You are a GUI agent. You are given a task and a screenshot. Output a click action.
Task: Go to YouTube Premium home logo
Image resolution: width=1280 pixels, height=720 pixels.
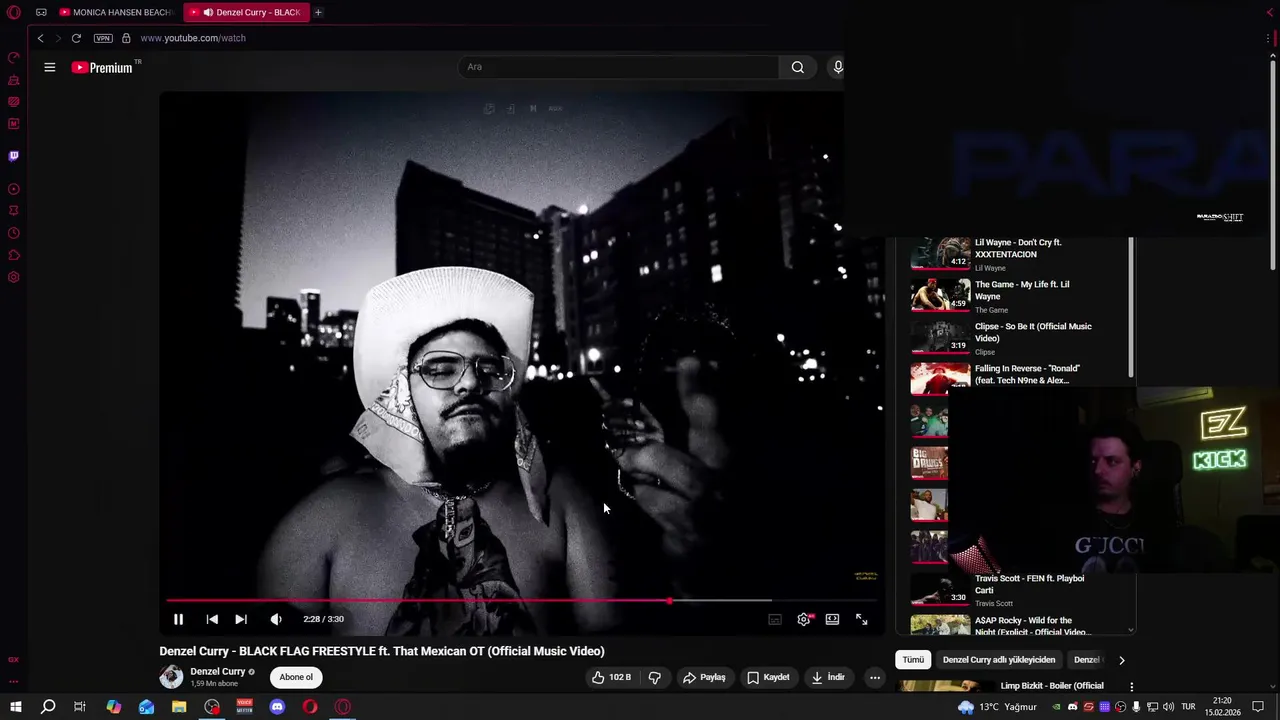click(x=105, y=67)
